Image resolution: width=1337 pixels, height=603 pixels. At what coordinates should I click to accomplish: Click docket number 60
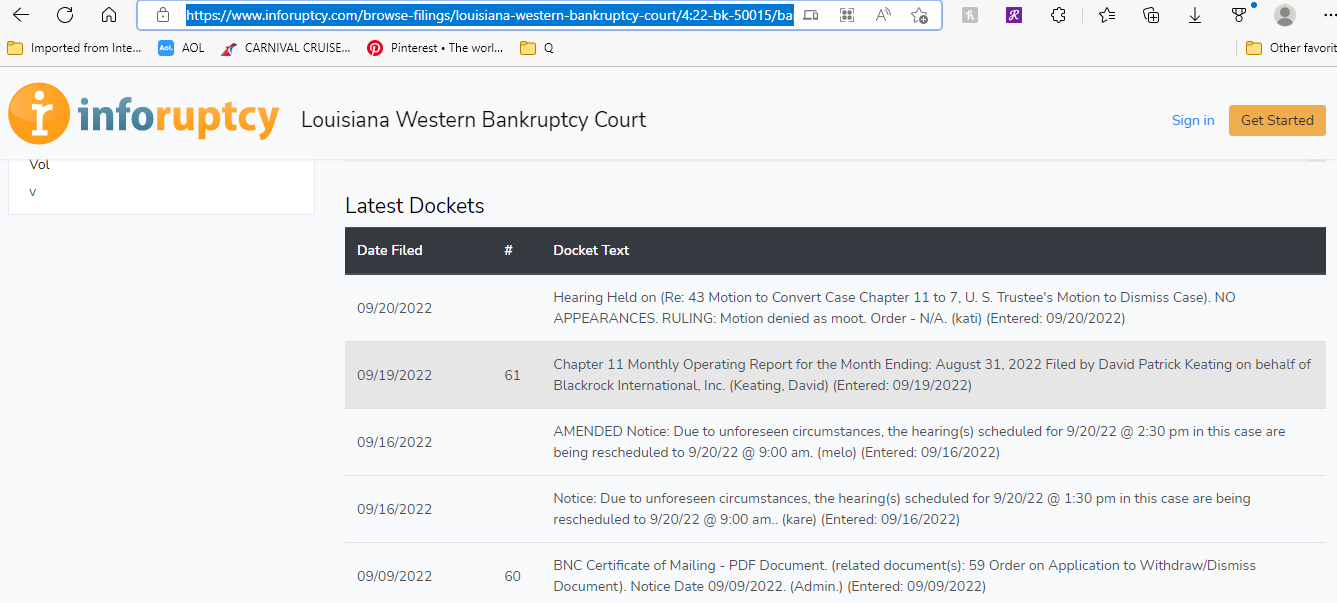pyautogui.click(x=512, y=576)
